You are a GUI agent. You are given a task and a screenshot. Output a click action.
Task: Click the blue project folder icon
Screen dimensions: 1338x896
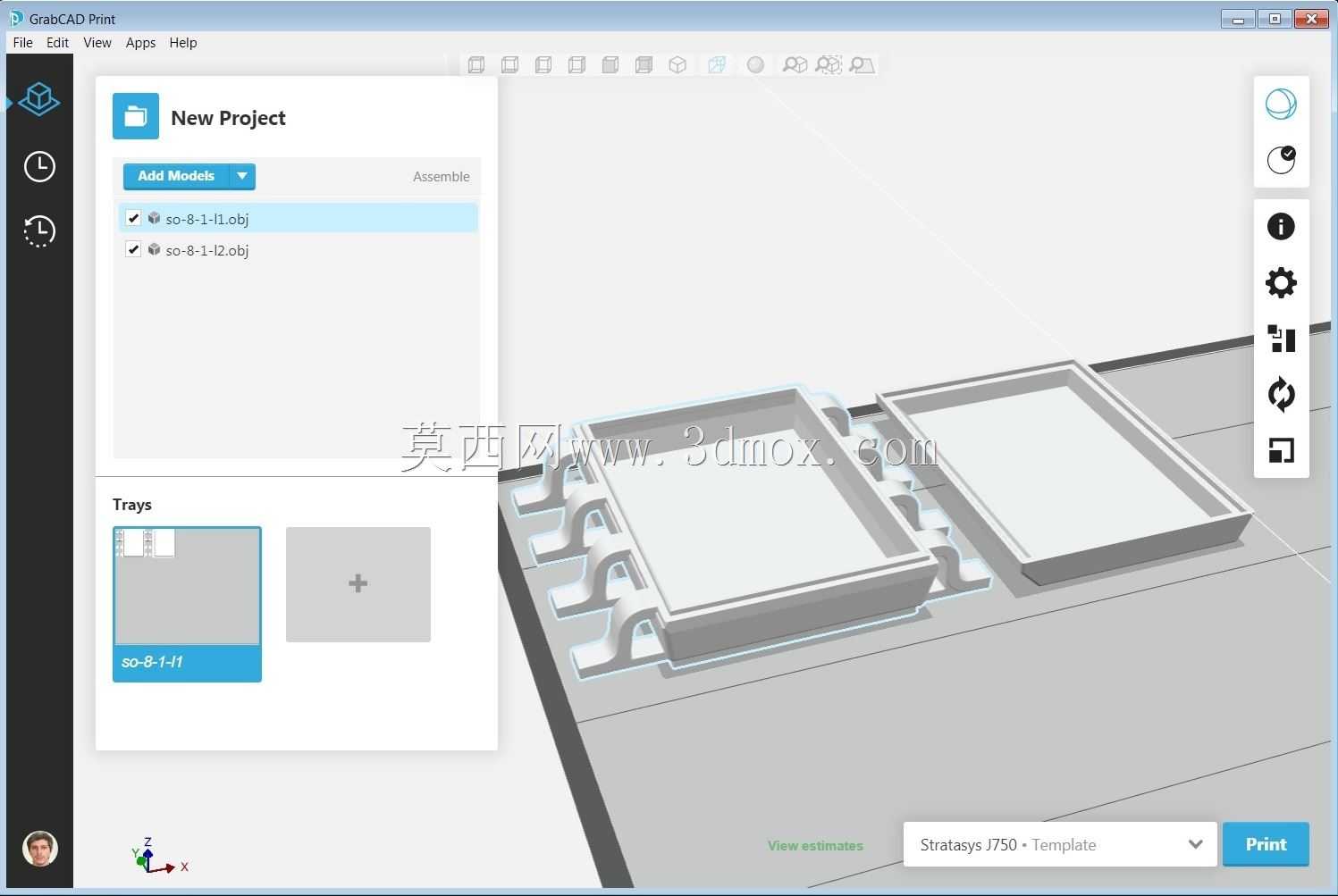coord(136,116)
